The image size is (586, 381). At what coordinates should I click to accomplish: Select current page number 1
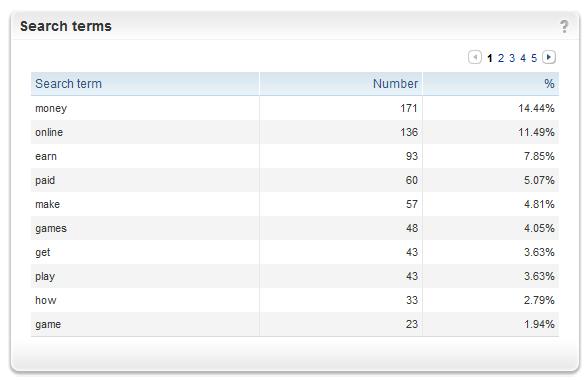(490, 58)
